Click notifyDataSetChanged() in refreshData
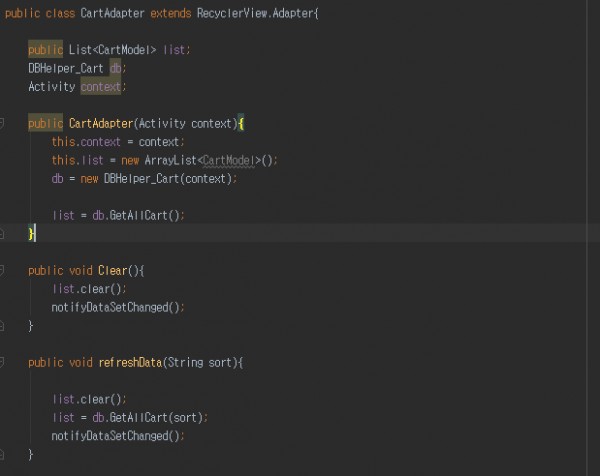 [116, 436]
